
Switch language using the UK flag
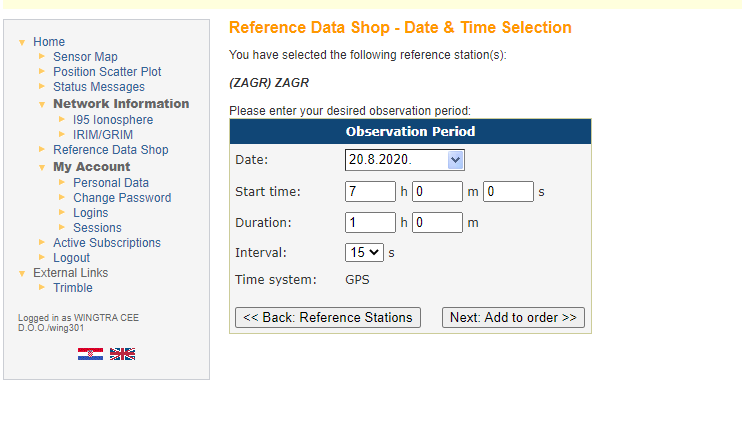coord(122,354)
